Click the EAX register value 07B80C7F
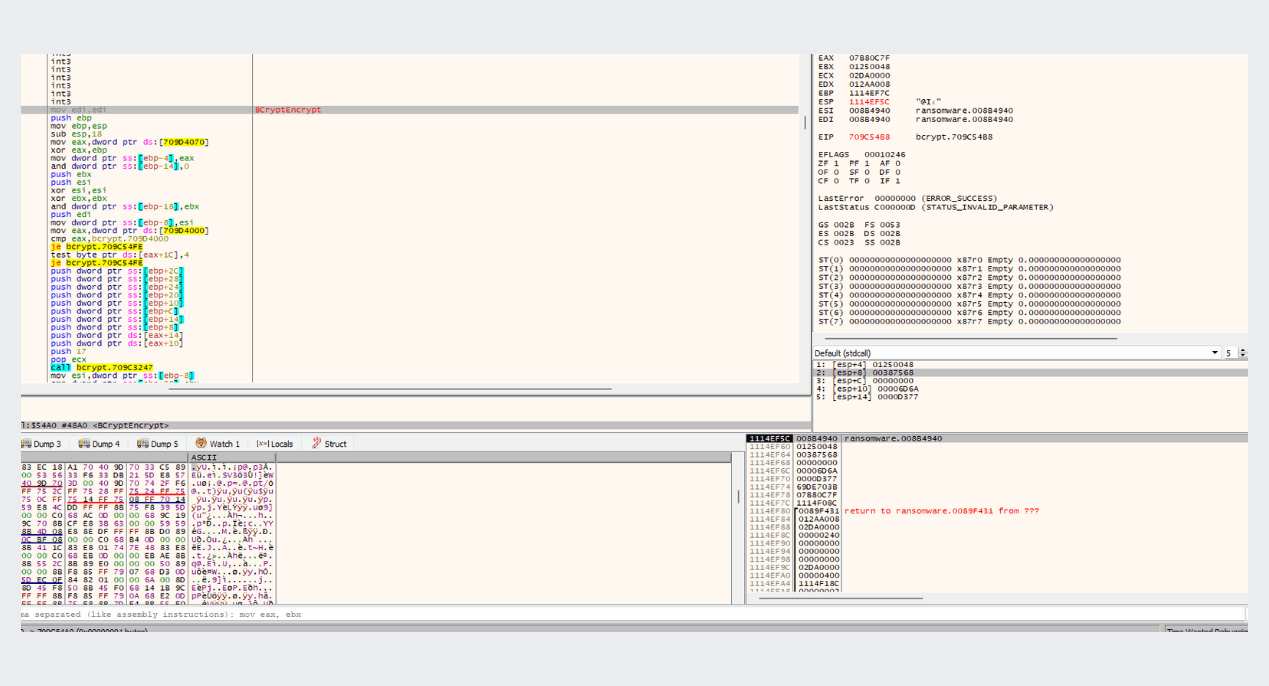This screenshot has width=1269, height=686. 869,58
